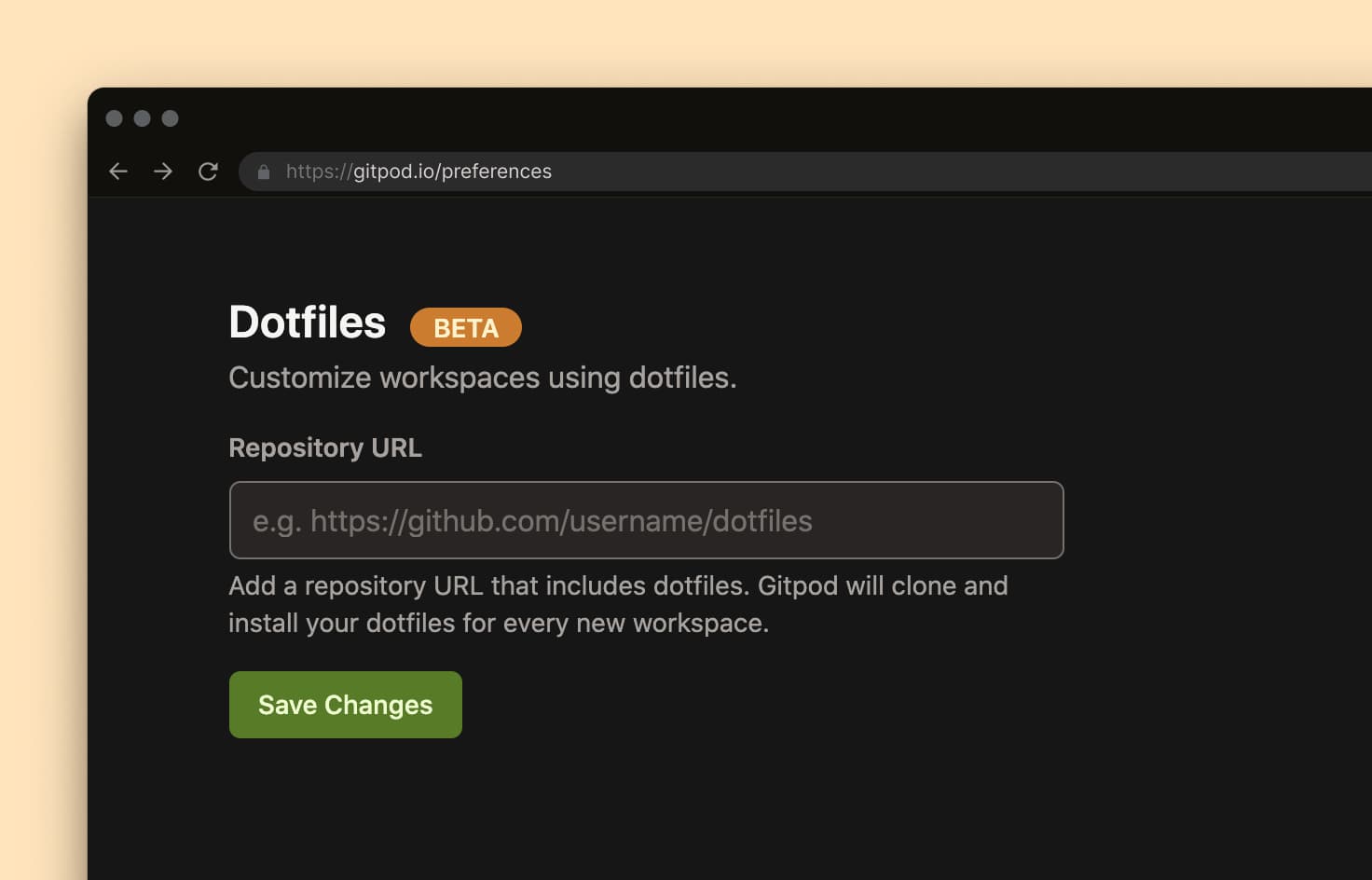Click the dotfiles placeholder text in the input
The height and width of the screenshot is (880, 1372).
(x=533, y=520)
